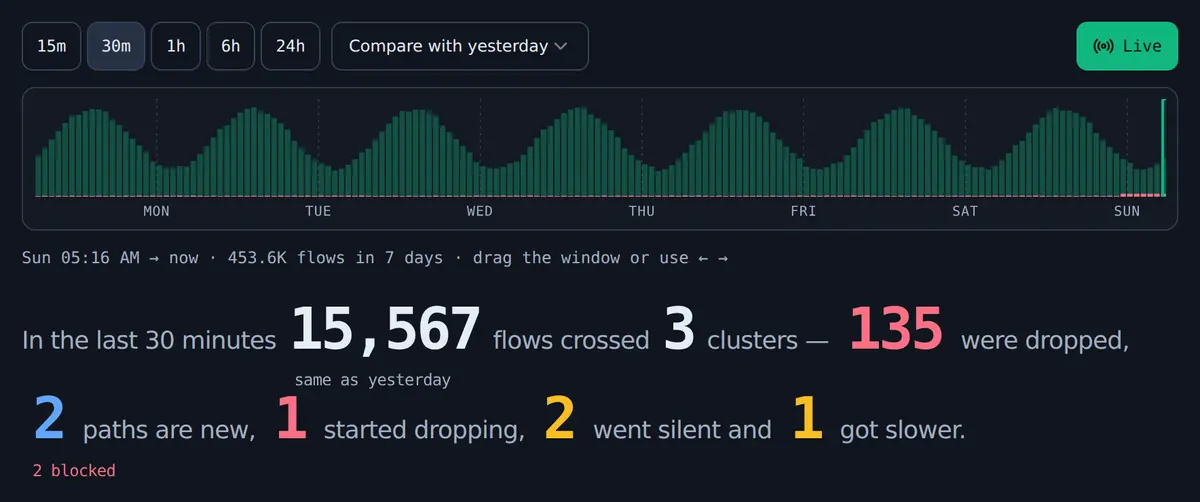Click the '2 blocked' label
Viewport: 1200px width, 502px height.
74,470
